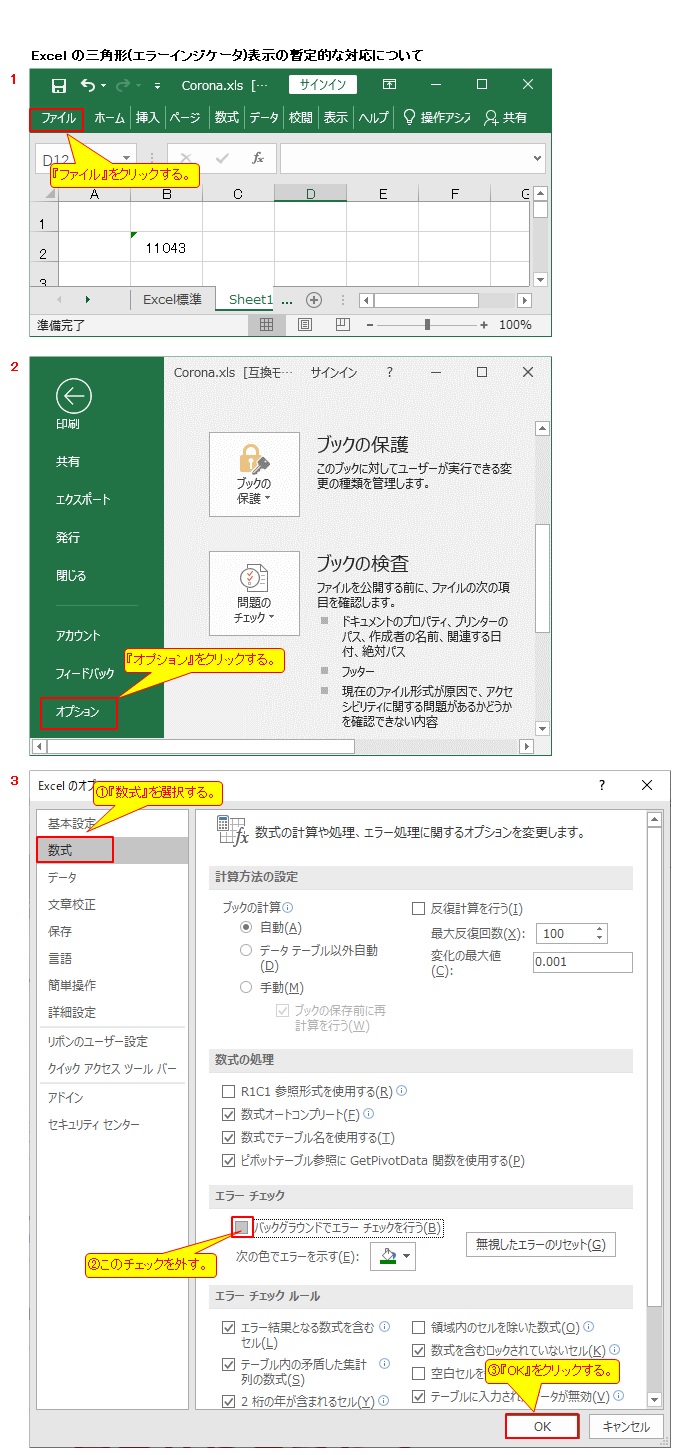This screenshot has height=1455, width=678.
Task: Toggle 領域内のセルを除いた数式(O) checkbox
Action: tap(419, 1327)
